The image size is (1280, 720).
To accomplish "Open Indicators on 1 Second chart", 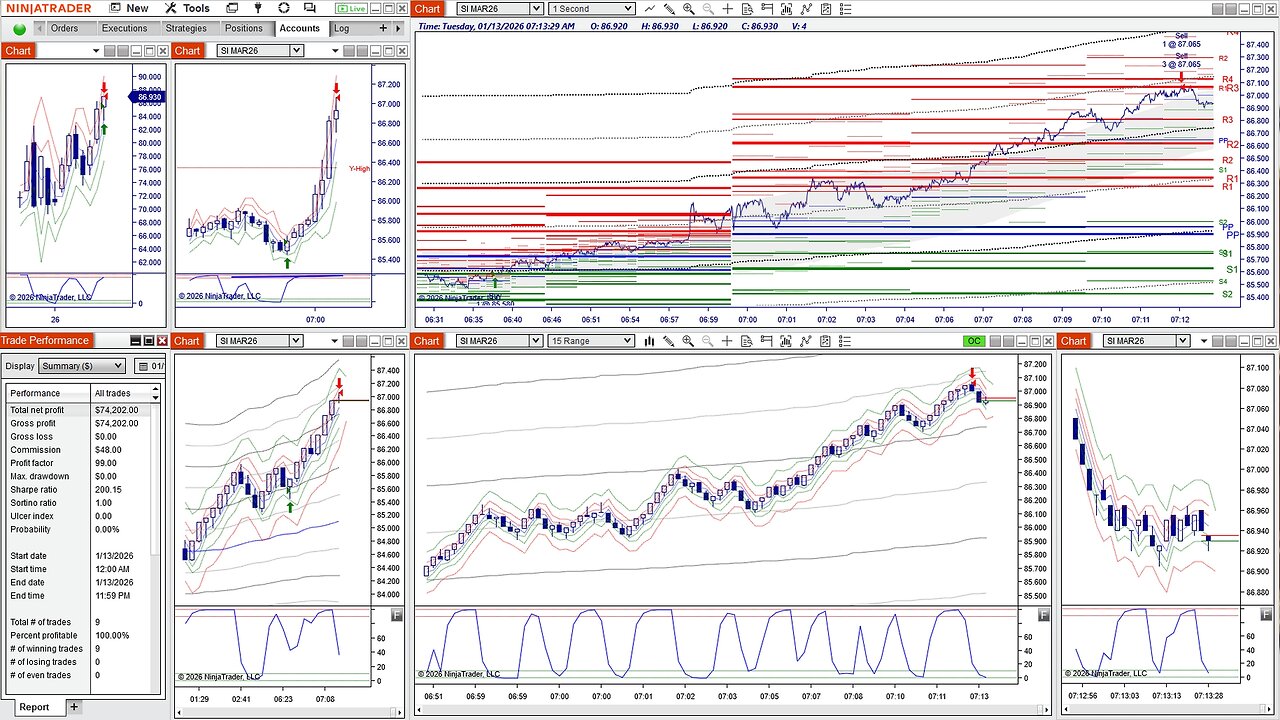I will tap(805, 8).
